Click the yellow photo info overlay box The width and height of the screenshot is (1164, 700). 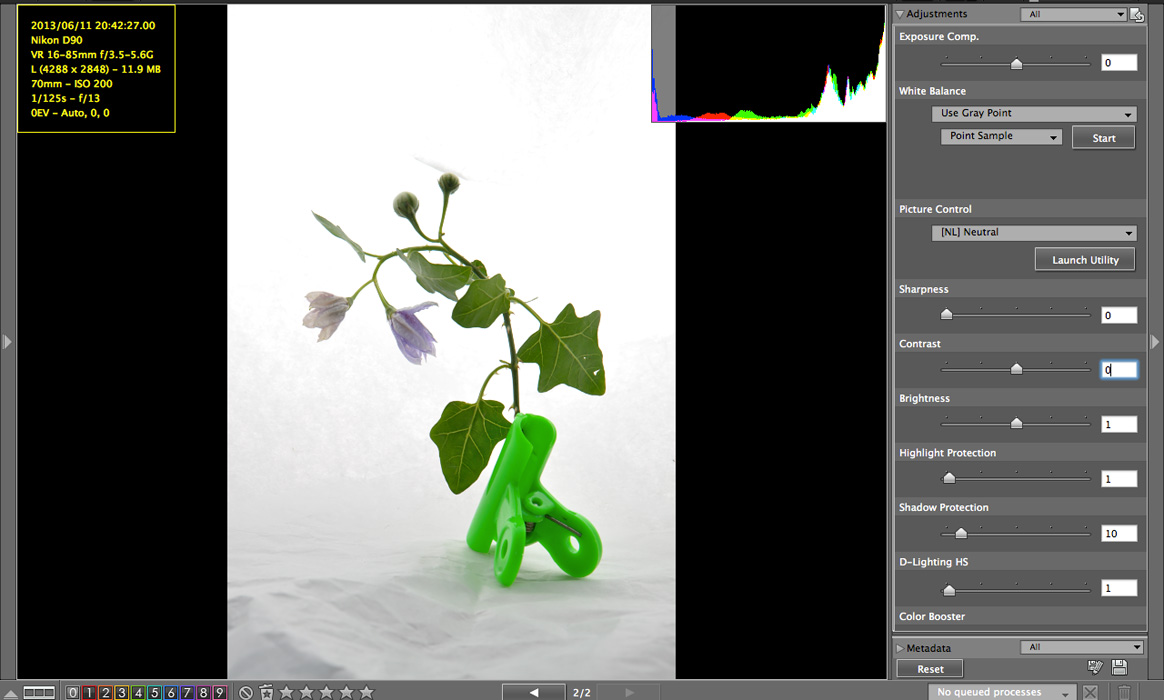tap(97, 68)
